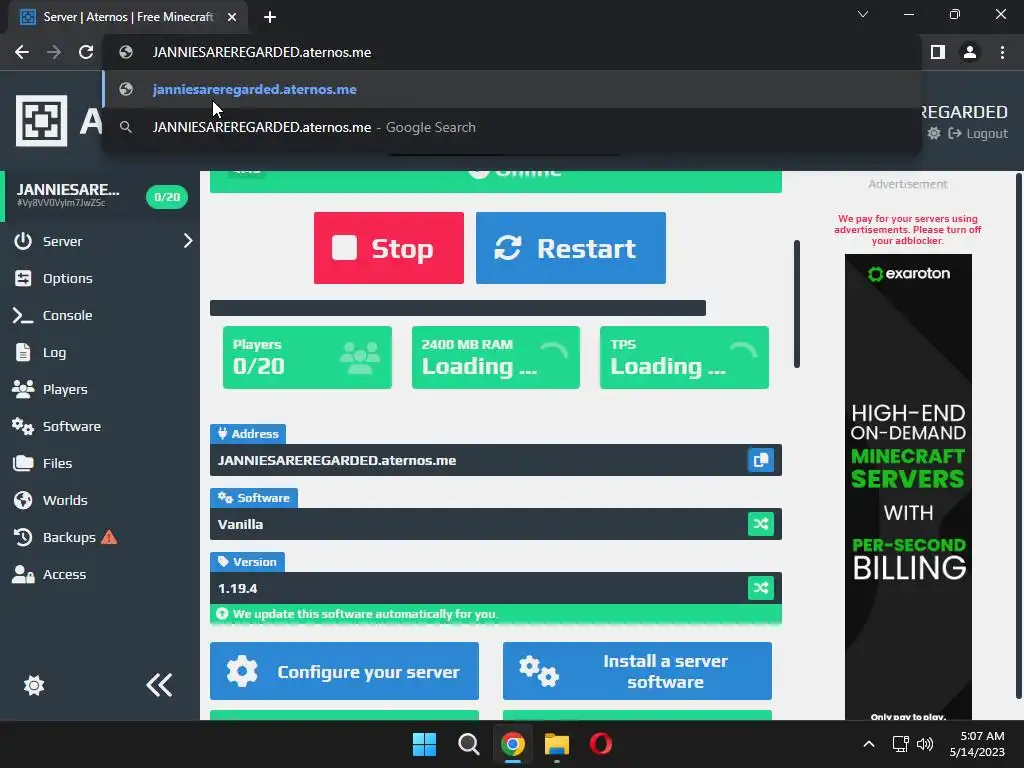
Task: Reload the page with refresh icon
Action: pyautogui.click(x=86, y=52)
